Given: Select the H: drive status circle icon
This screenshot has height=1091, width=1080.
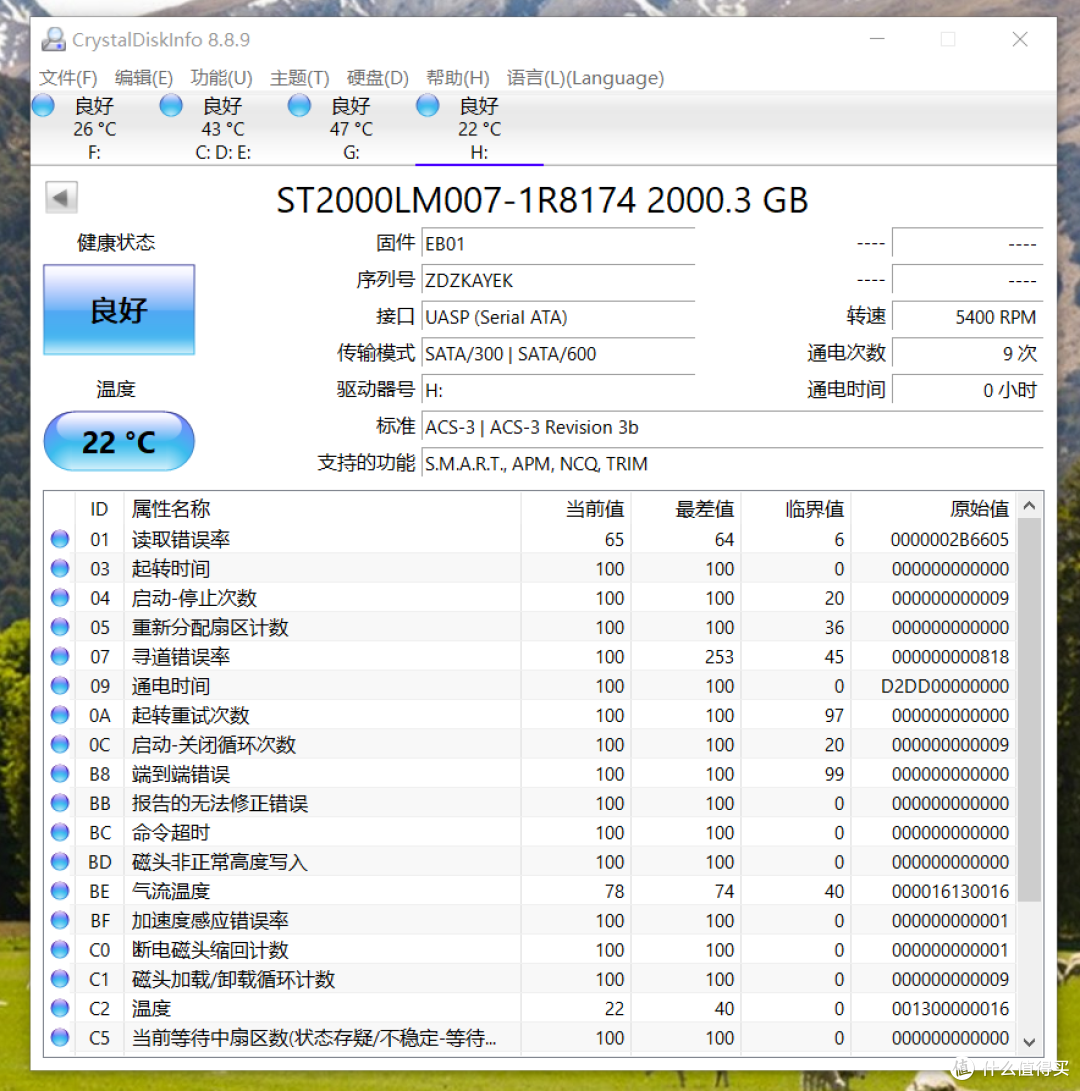Looking at the screenshot, I should tap(427, 105).
